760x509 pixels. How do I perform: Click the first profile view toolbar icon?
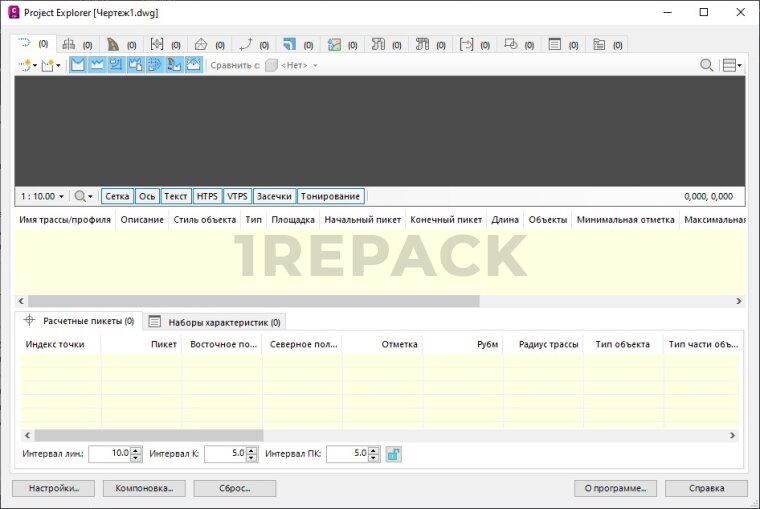point(78,65)
